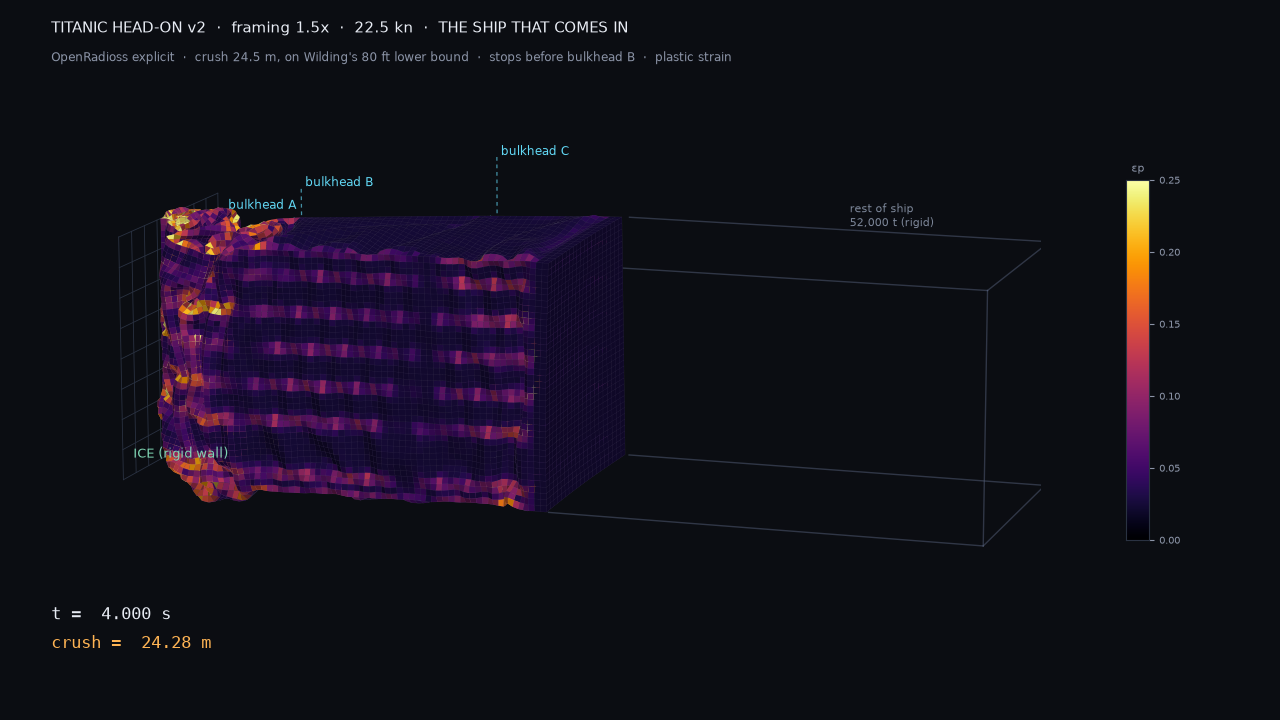Click the "bulkhead A" label
The image size is (1280, 720).
[x=262, y=205]
